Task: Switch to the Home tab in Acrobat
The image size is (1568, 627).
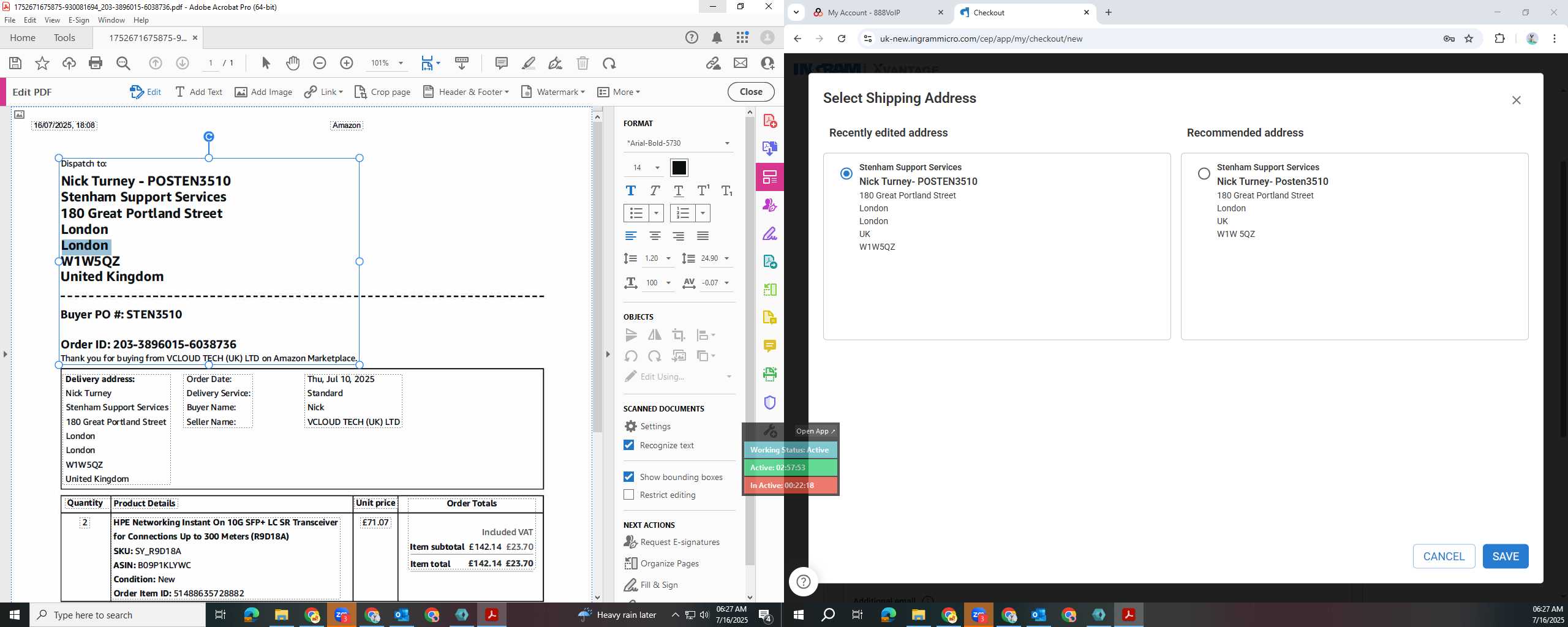Action: [x=23, y=38]
